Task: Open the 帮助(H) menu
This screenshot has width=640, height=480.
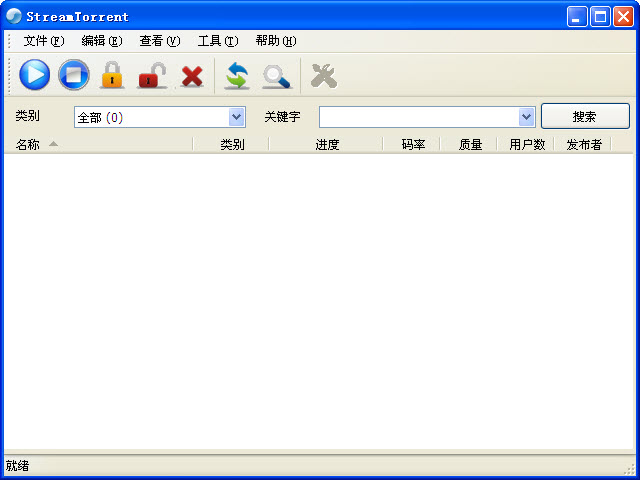Action: [x=276, y=41]
